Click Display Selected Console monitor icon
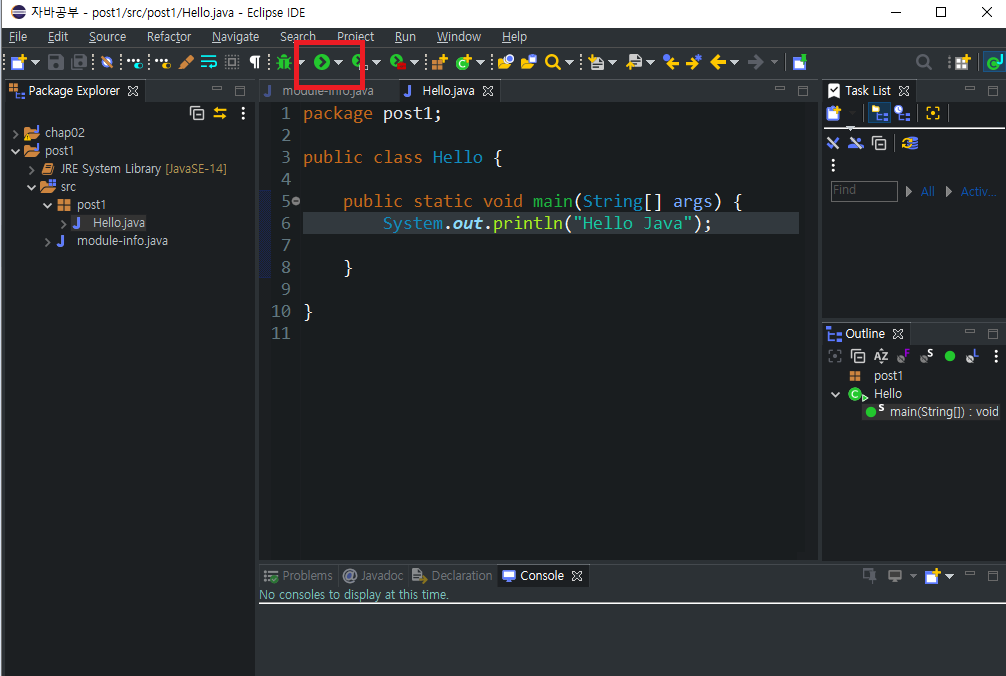1006x676 pixels. tap(895, 576)
